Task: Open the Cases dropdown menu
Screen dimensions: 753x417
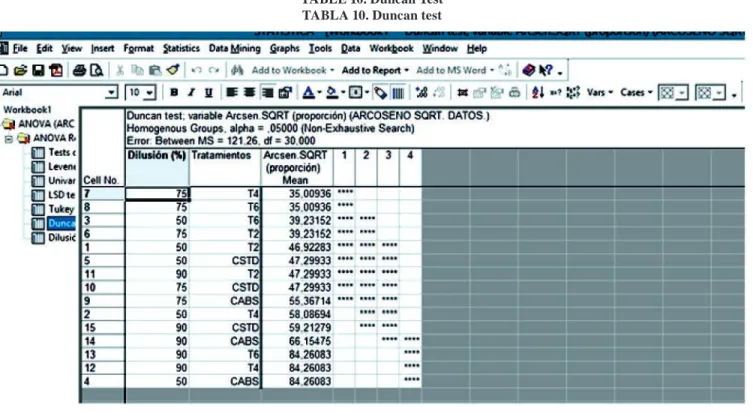Action: [636, 92]
